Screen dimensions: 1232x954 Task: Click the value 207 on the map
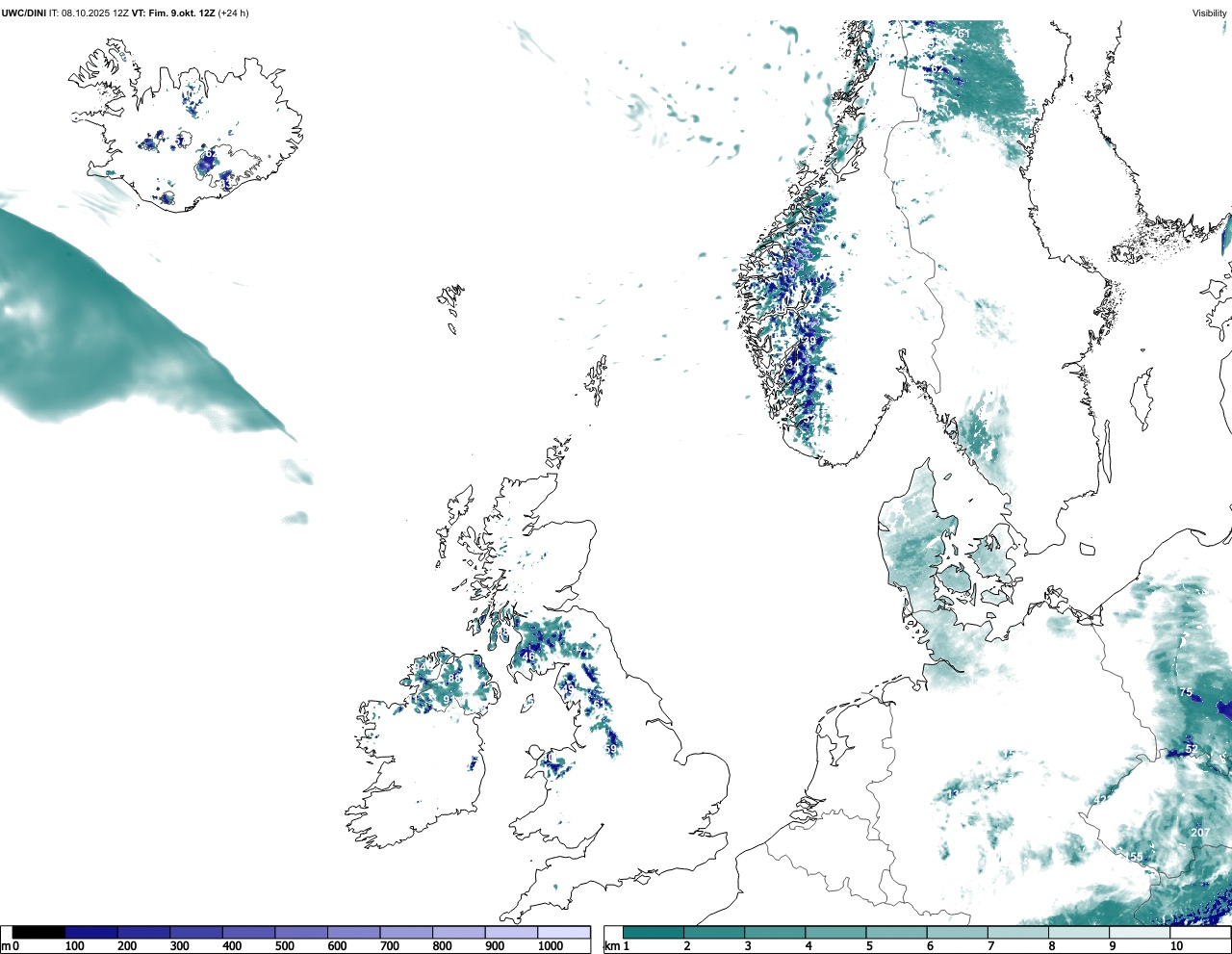click(1200, 833)
